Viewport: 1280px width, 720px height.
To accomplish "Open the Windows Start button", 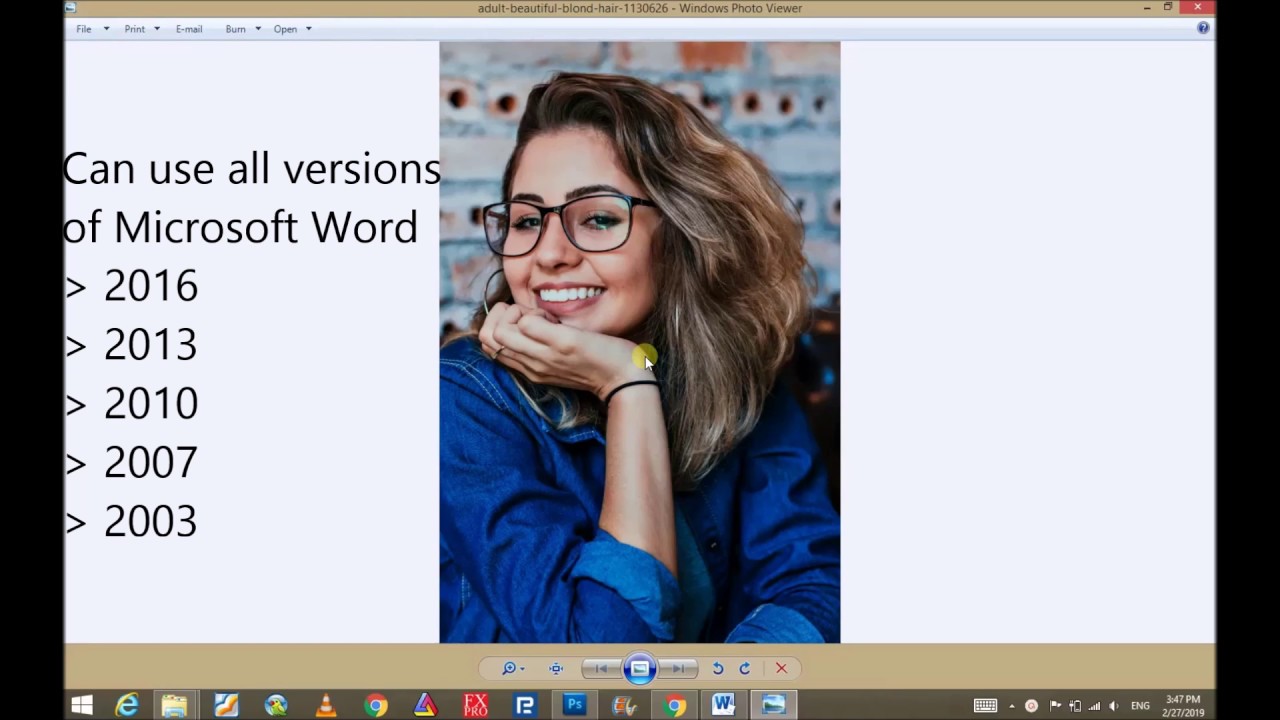I will click(x=82, y=705).
